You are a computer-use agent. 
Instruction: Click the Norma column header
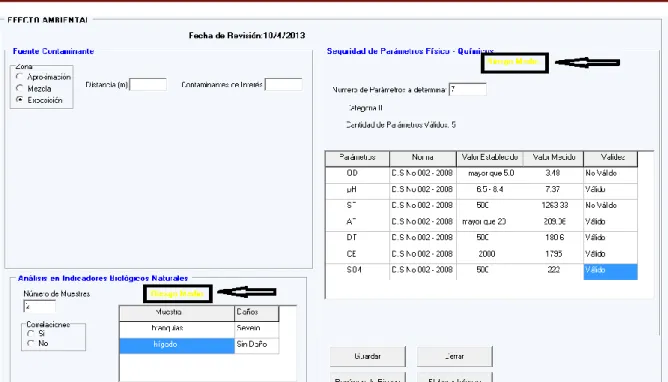point(423,158)
